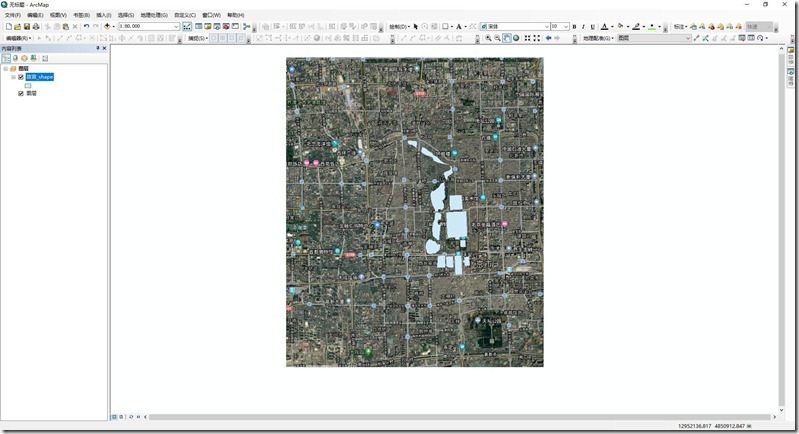Click the Bold formatting button
The height and width of the screenshot is (434, 799).
pos(575,27)
